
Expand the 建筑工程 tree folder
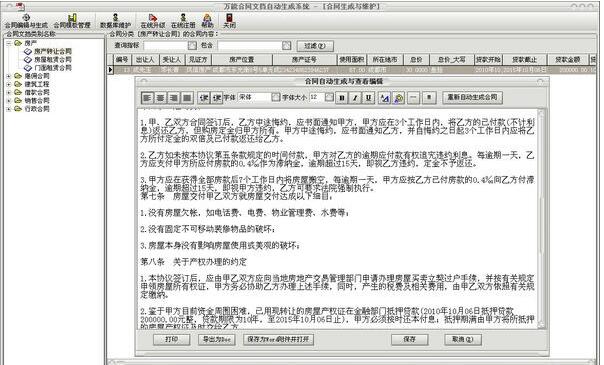8,84
